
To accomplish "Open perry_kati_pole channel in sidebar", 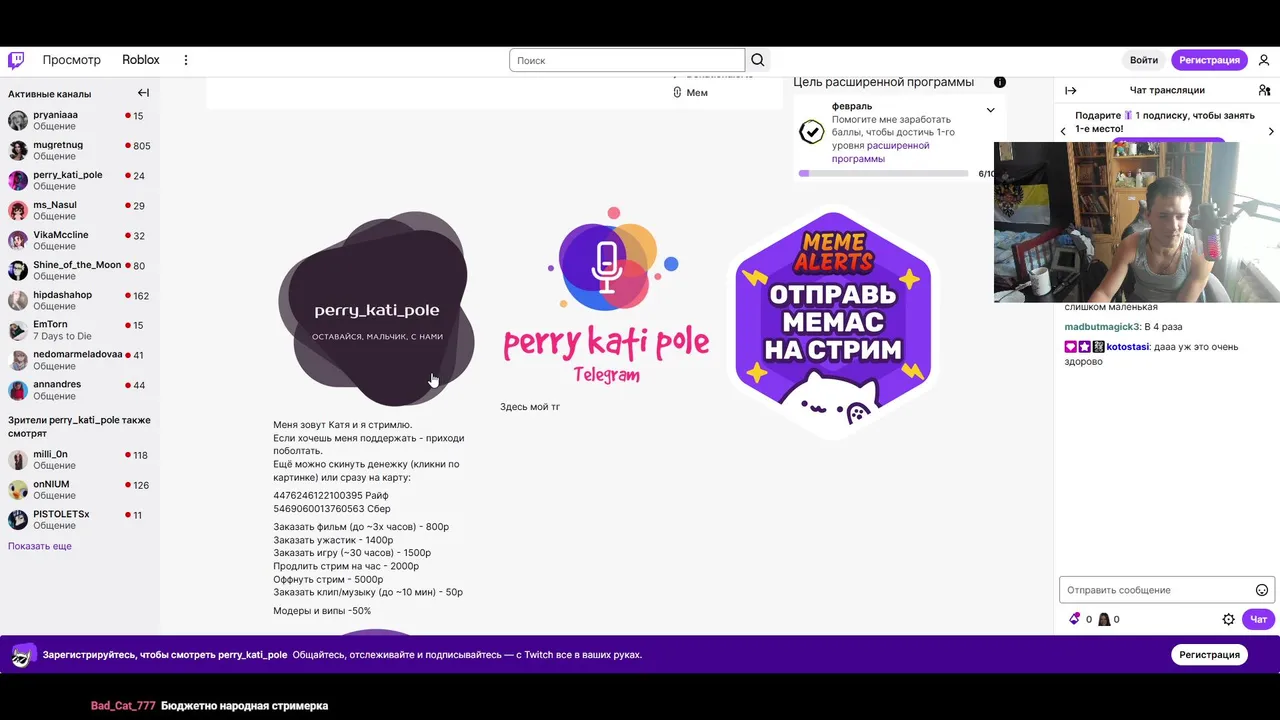I will 78,180.
